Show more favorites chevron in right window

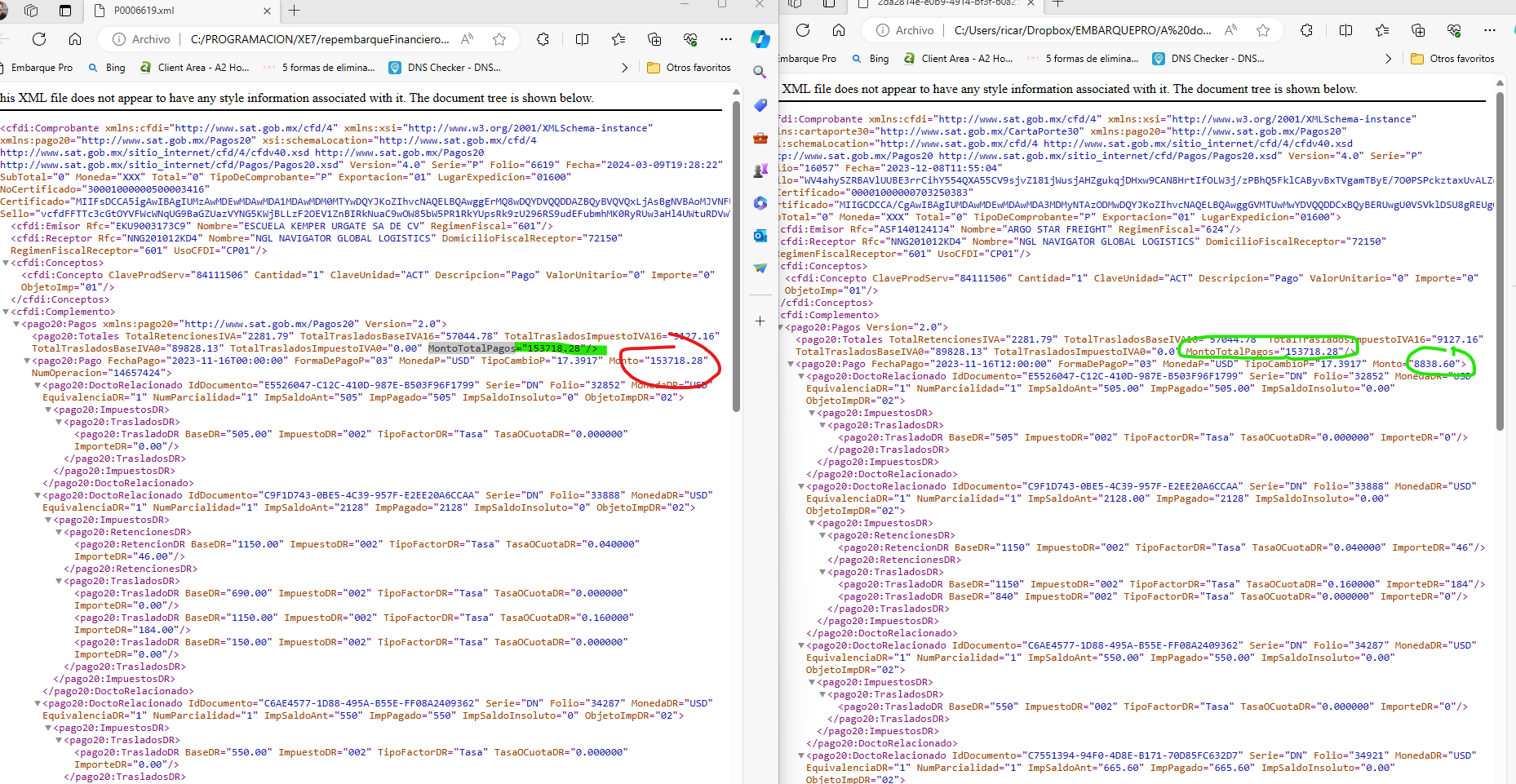point(1388,59)
